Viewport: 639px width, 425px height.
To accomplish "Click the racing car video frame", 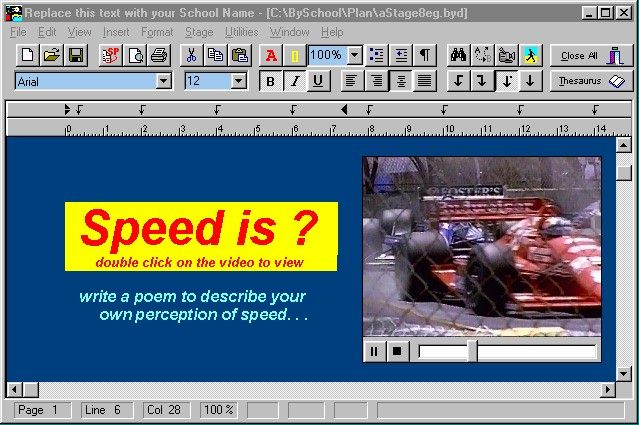I will click(x=482, y=247).
